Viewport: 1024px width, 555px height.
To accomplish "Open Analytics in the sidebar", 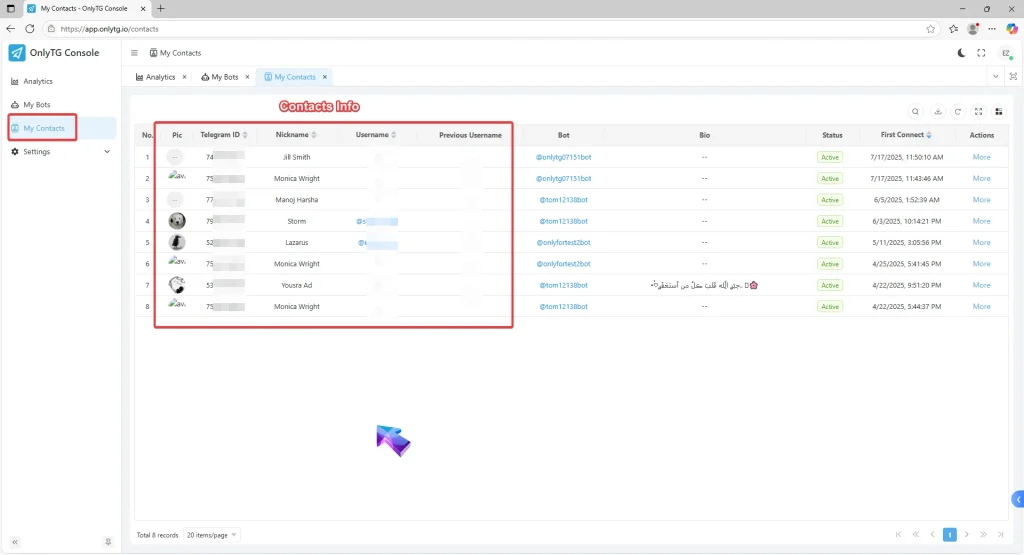I will click(38, 82).
